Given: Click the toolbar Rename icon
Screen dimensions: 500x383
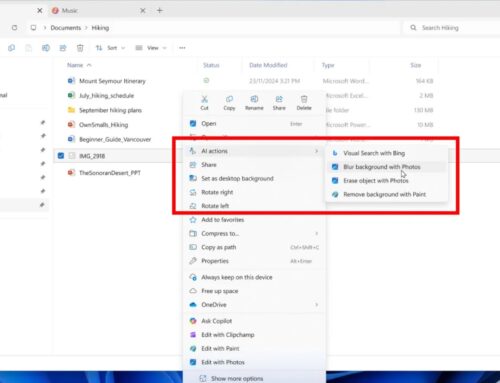Looking at the screenshot, I should 46,48.
